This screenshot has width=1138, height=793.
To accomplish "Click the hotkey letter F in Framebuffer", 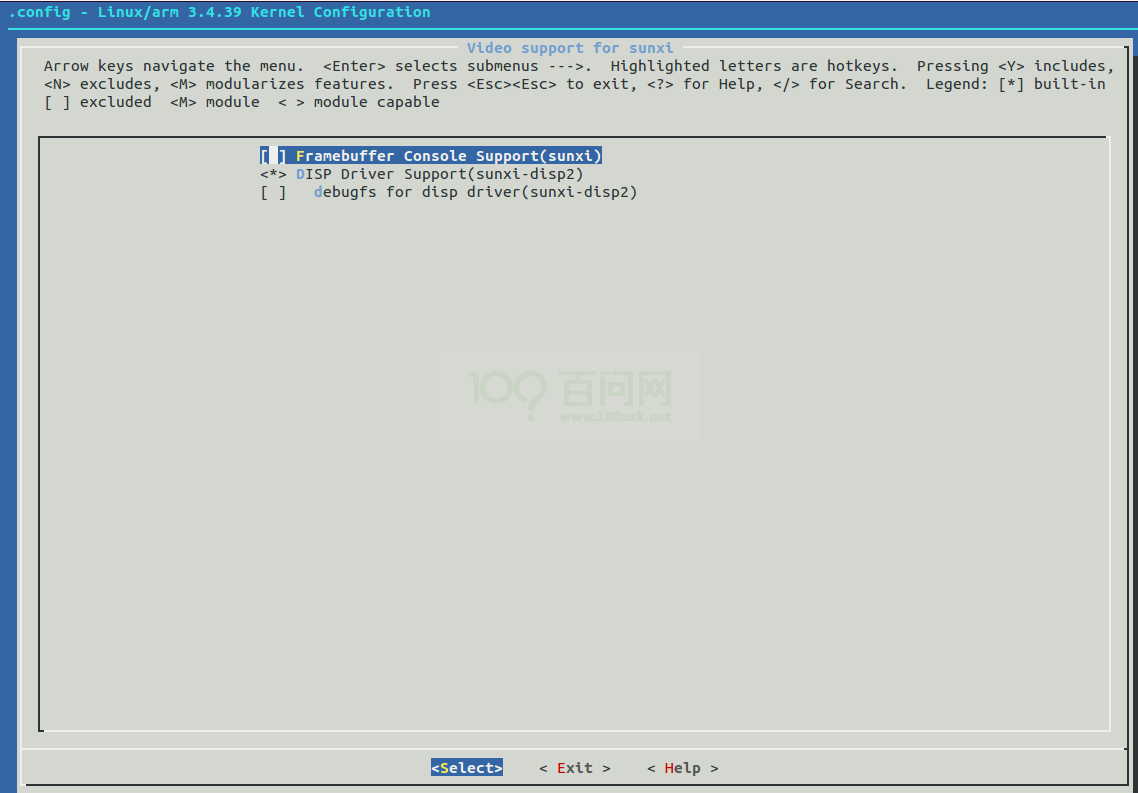I will [x=300, y=155].
